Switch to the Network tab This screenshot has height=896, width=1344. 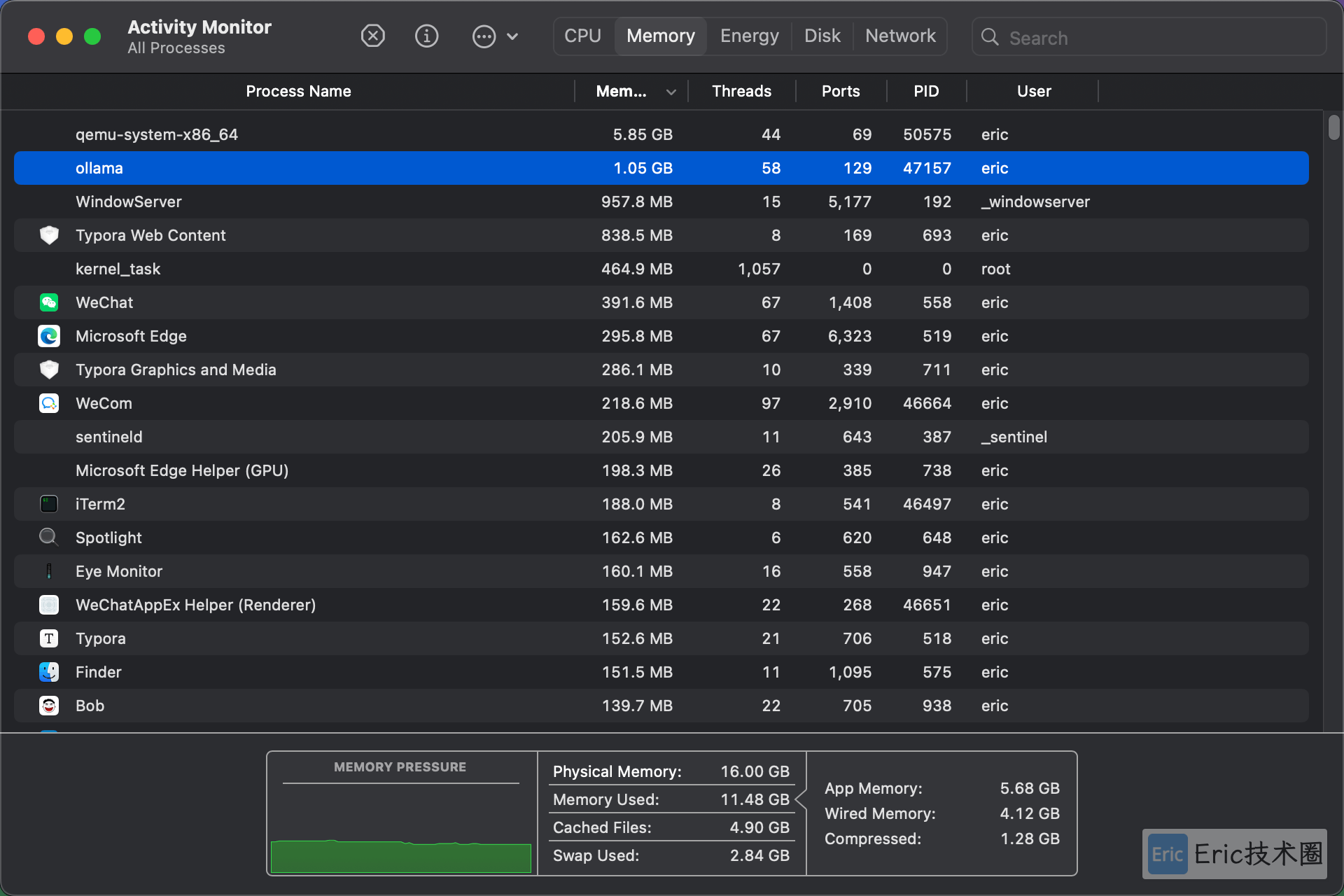pyautogui.click(x=900, y=36)
